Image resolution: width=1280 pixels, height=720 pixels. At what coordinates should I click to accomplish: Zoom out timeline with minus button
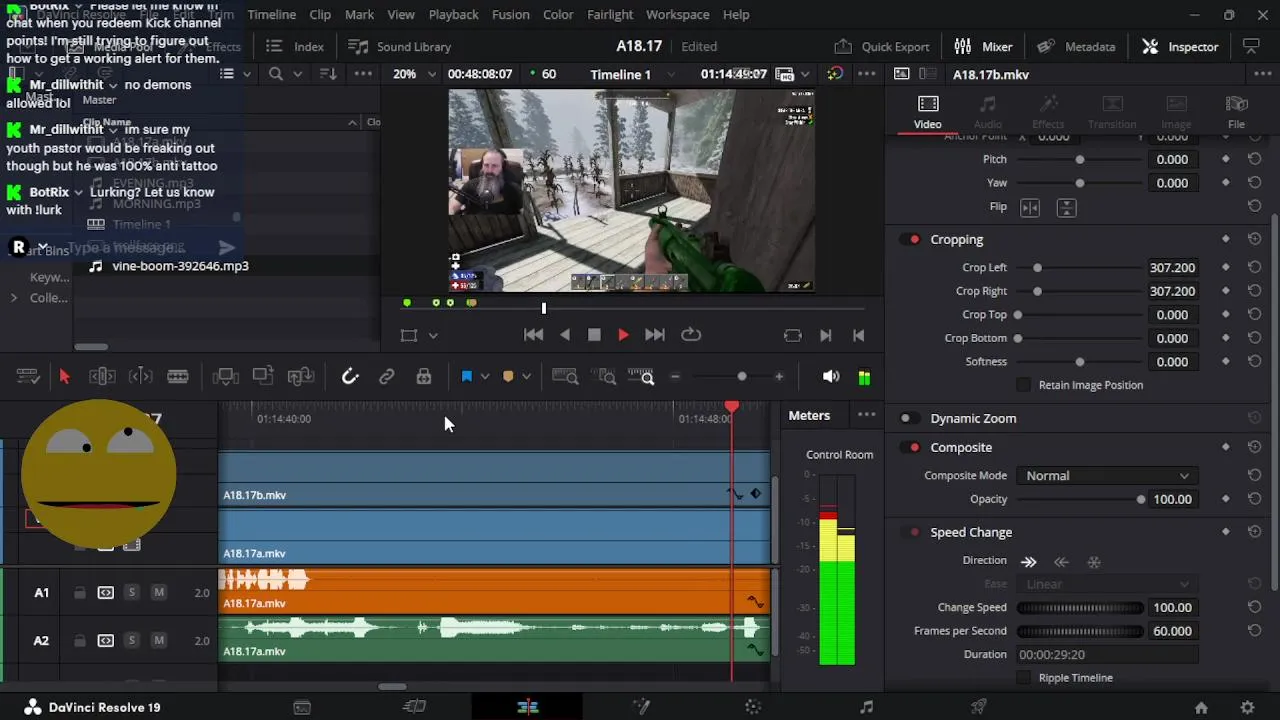pyautogui.click(x=675, y=377)
